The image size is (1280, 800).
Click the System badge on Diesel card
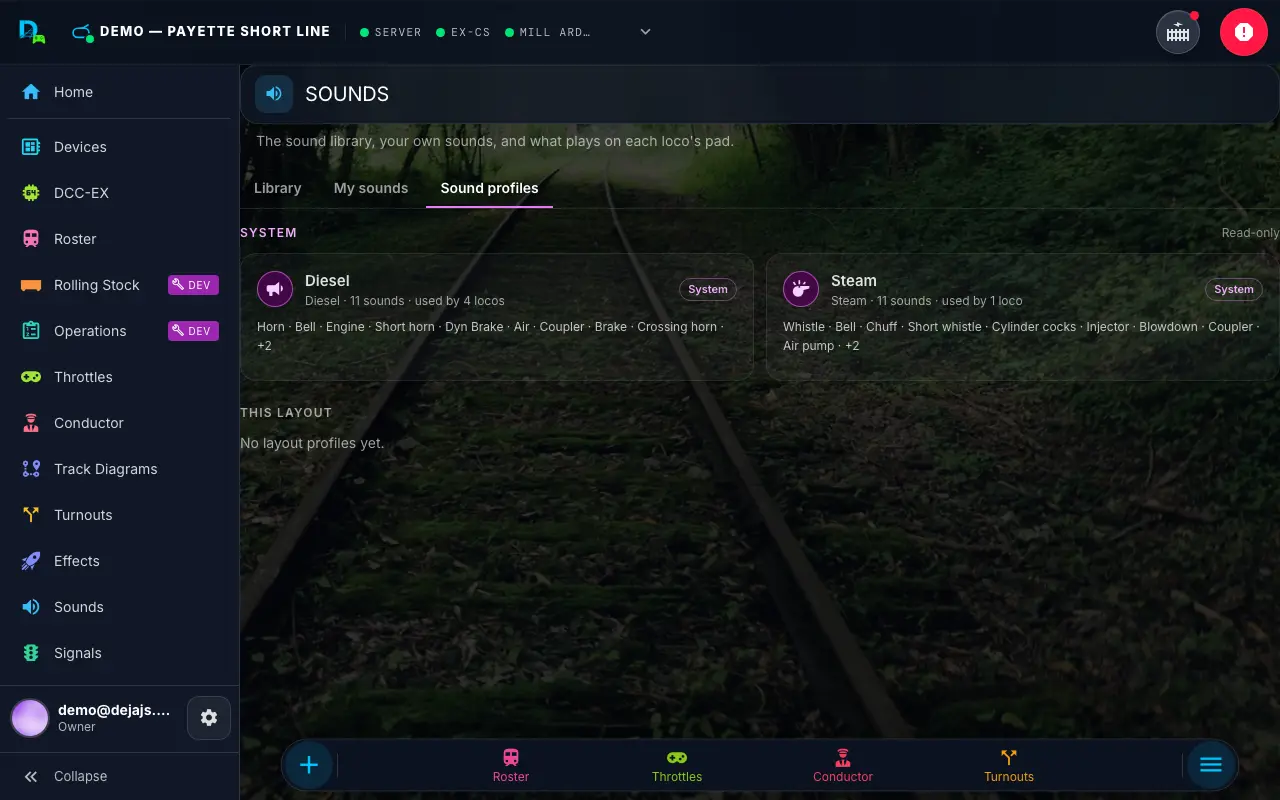(708, 289)
